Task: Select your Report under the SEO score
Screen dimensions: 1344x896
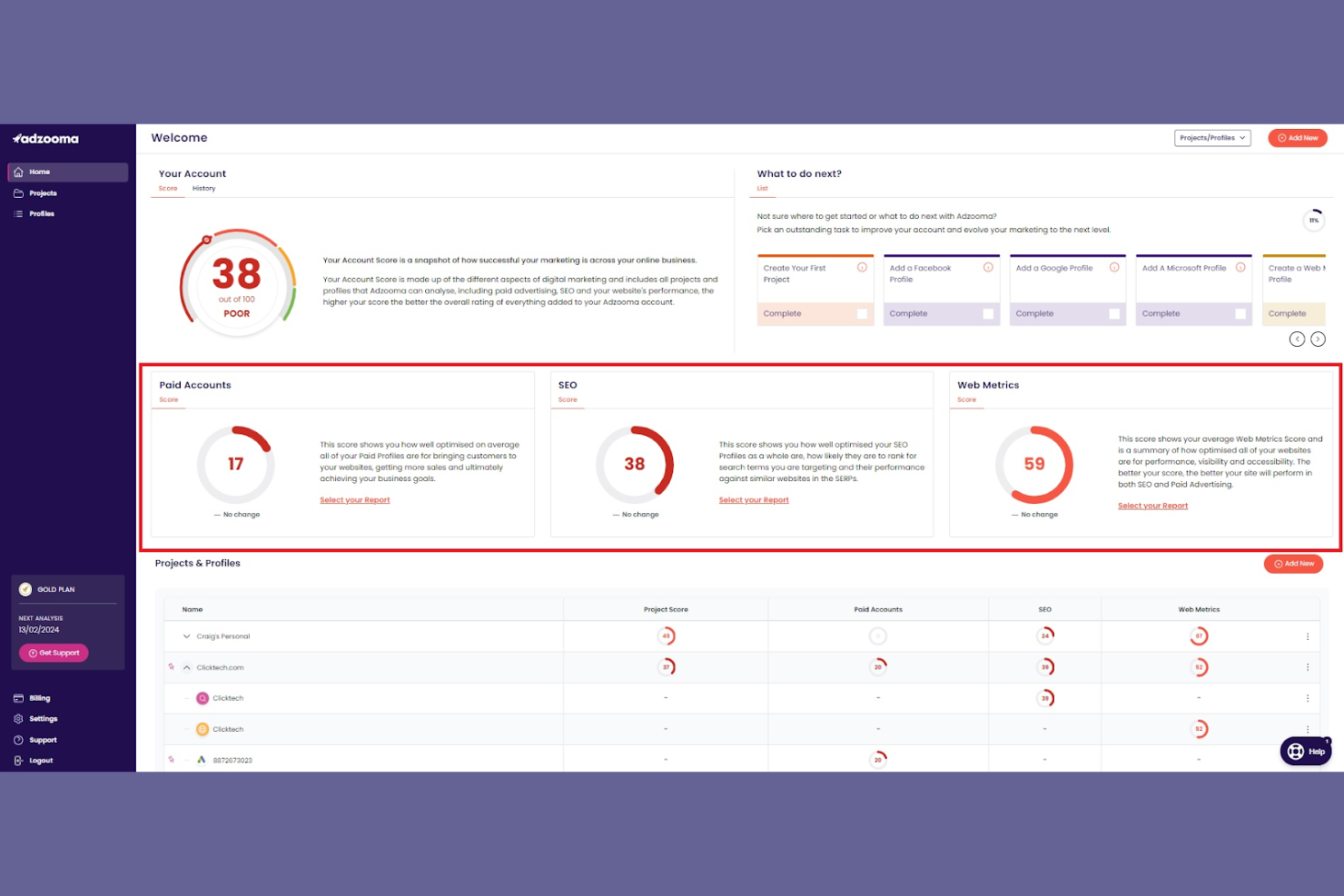Action: coord(754,499)
